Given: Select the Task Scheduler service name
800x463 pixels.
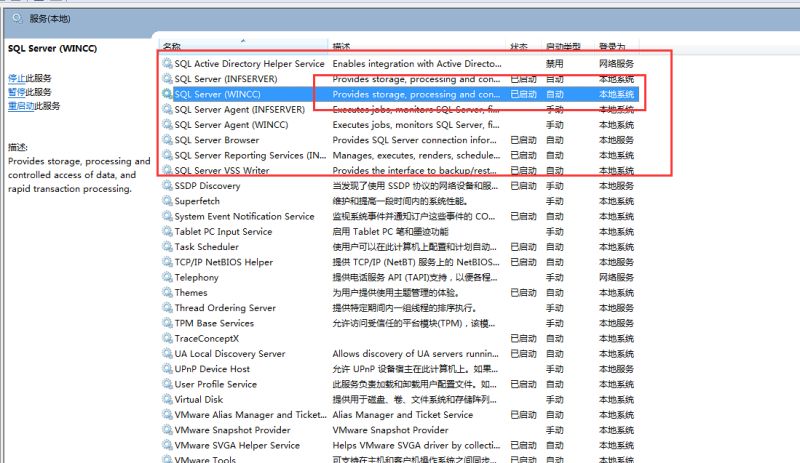Looking at the screenshot, I should tap(206, 247).
